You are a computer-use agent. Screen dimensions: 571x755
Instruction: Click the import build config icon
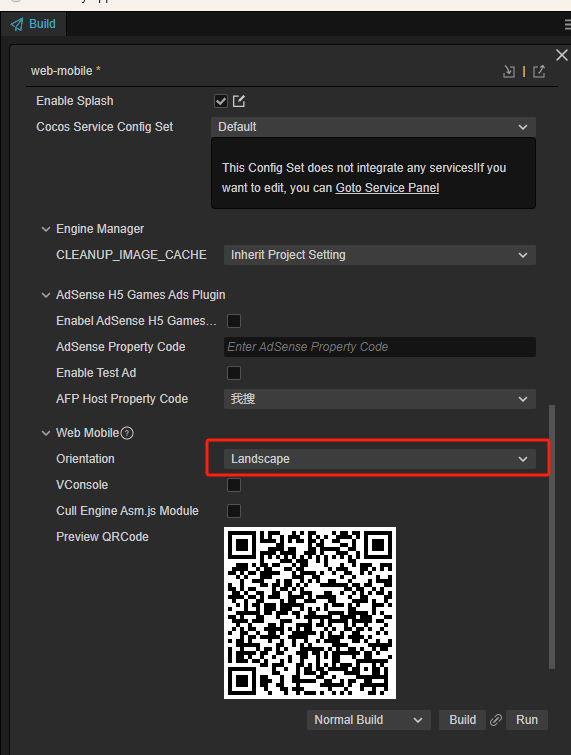tap(508, 72)
